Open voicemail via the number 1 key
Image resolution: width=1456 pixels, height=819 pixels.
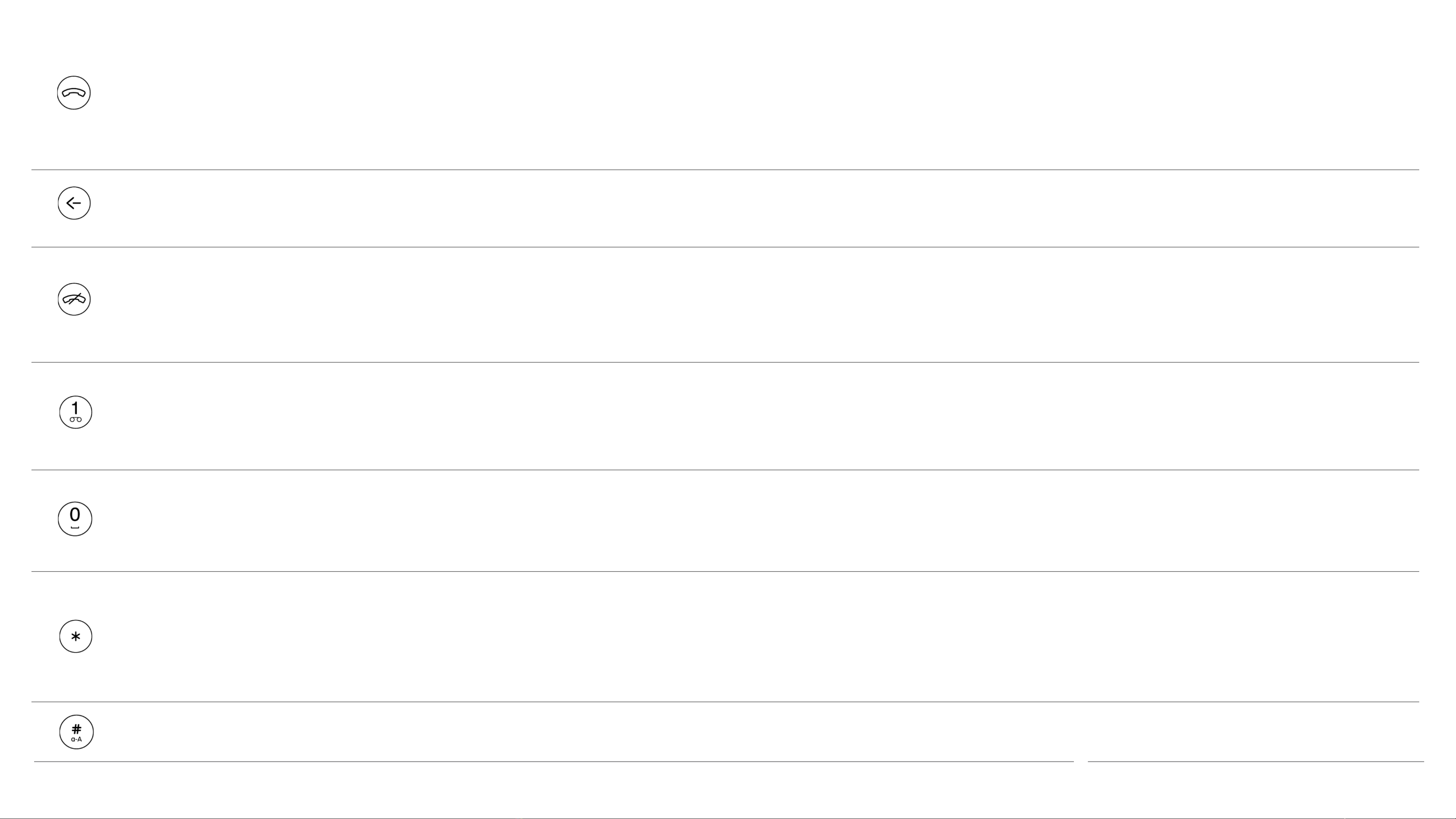(x=76, y=412)
